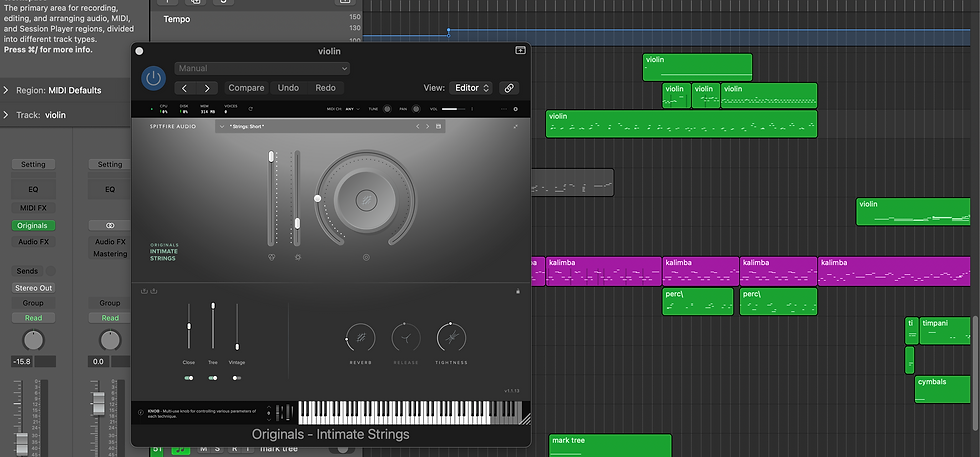Click the plugin link chain icon
This screenshot has width=980, height=457.
pyautogui.click(x=509, y=88)
